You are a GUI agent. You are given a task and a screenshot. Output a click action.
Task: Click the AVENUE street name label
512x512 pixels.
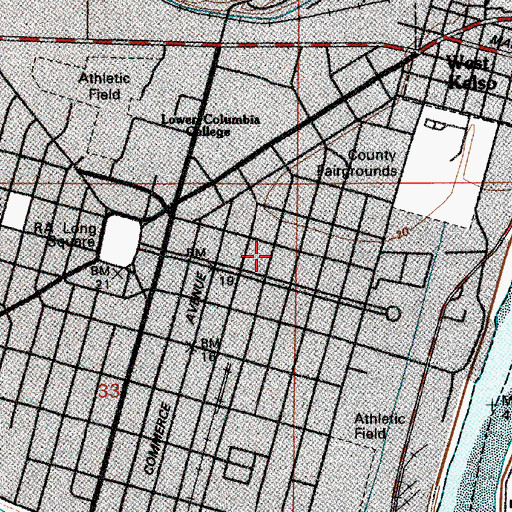196,298
